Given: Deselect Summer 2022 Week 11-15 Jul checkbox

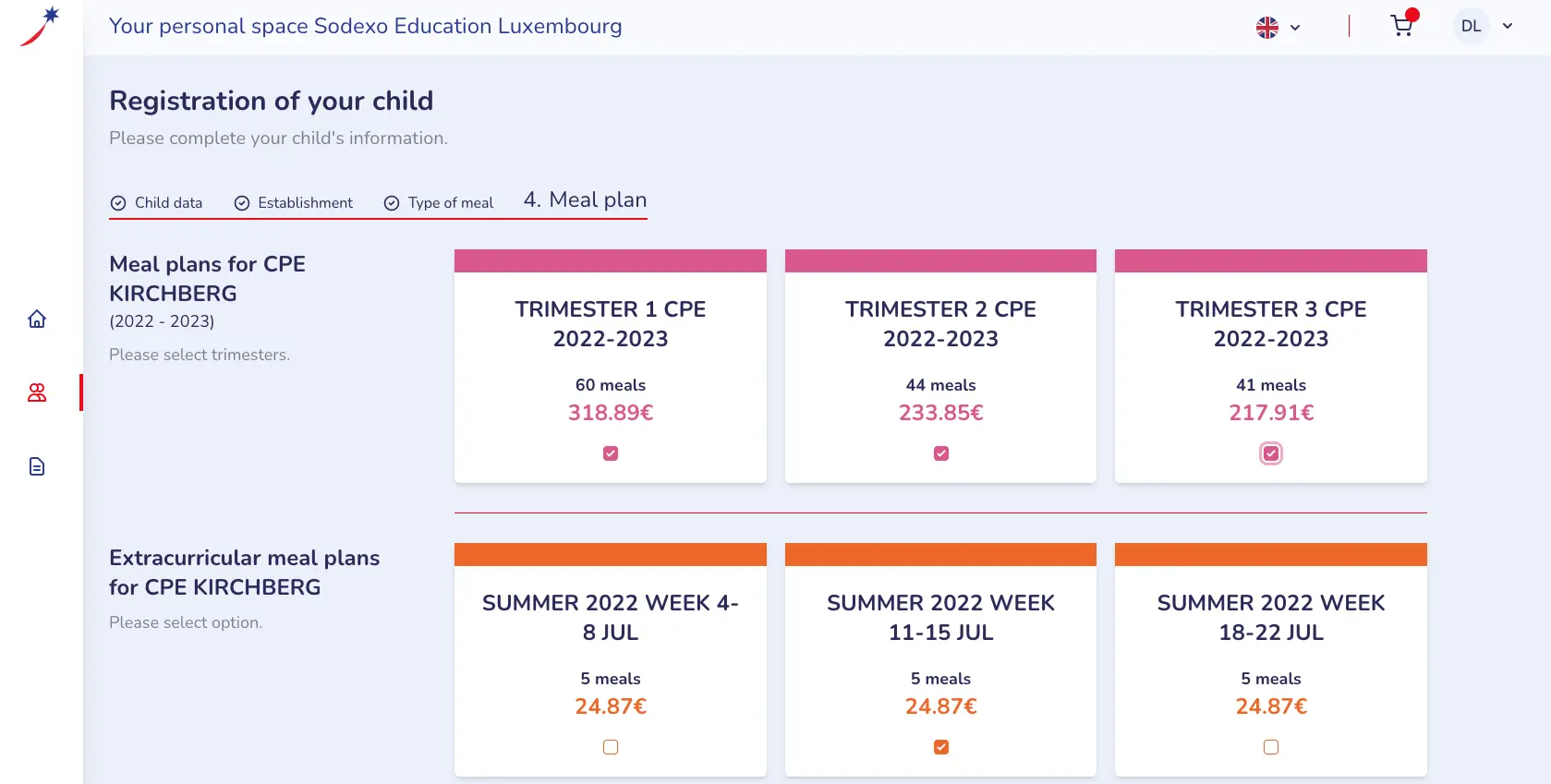Looking at the screenshot, I should [941, 747].
